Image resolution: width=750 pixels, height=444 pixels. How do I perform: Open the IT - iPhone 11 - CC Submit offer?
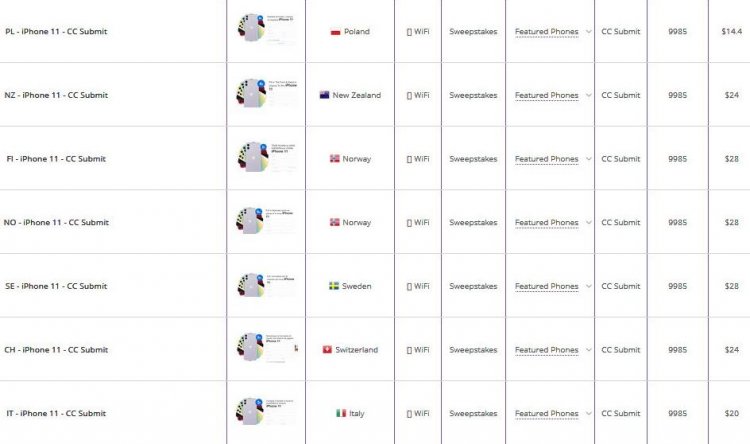56,413
